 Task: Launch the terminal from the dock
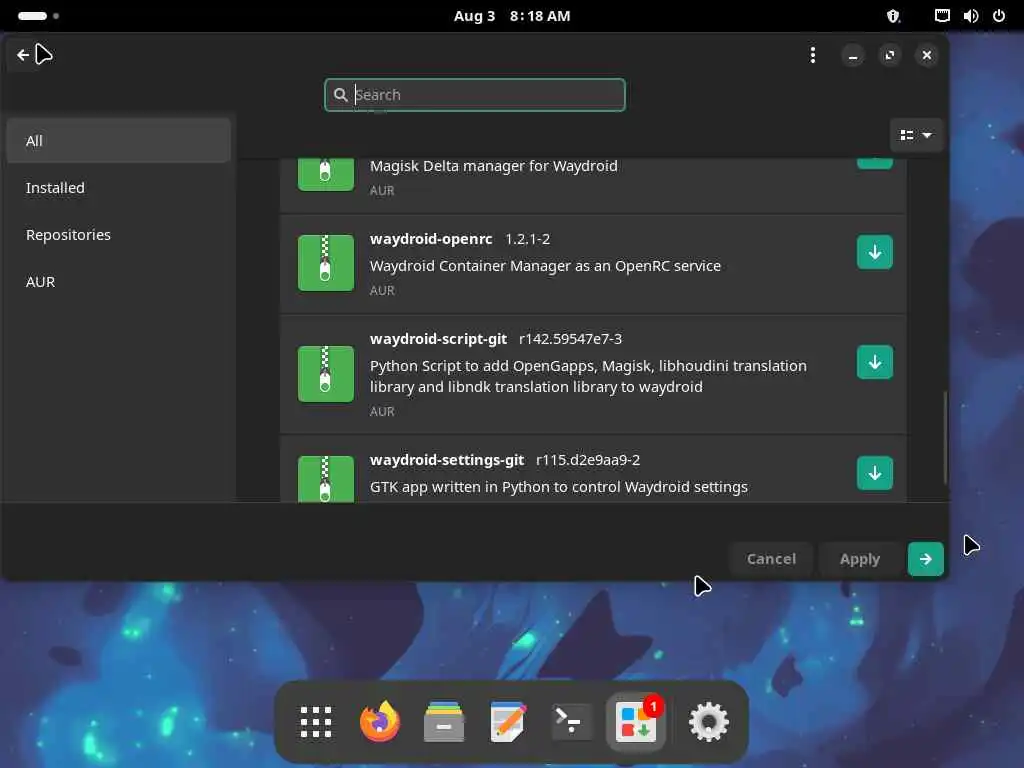(x=572, y=722)
